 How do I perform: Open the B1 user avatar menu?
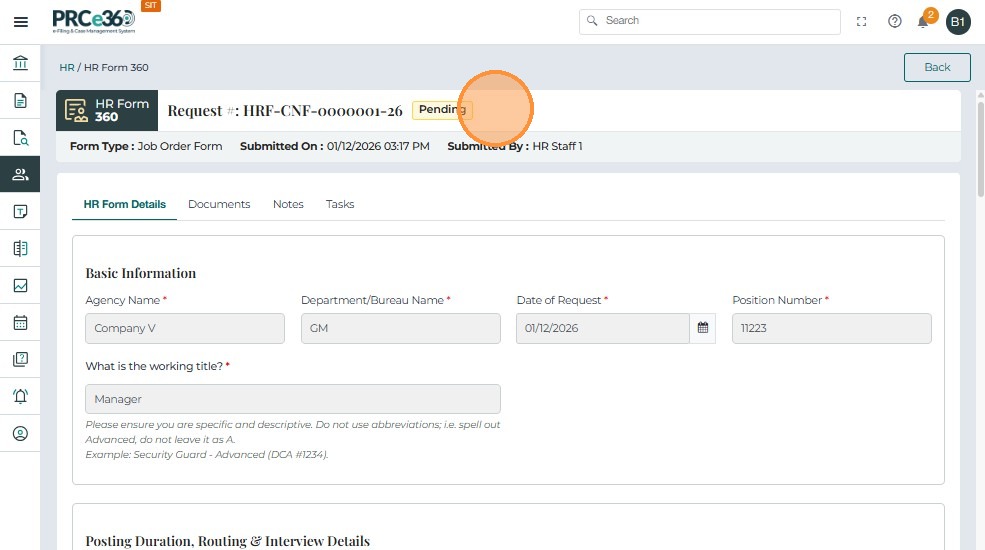coord(957,22)
